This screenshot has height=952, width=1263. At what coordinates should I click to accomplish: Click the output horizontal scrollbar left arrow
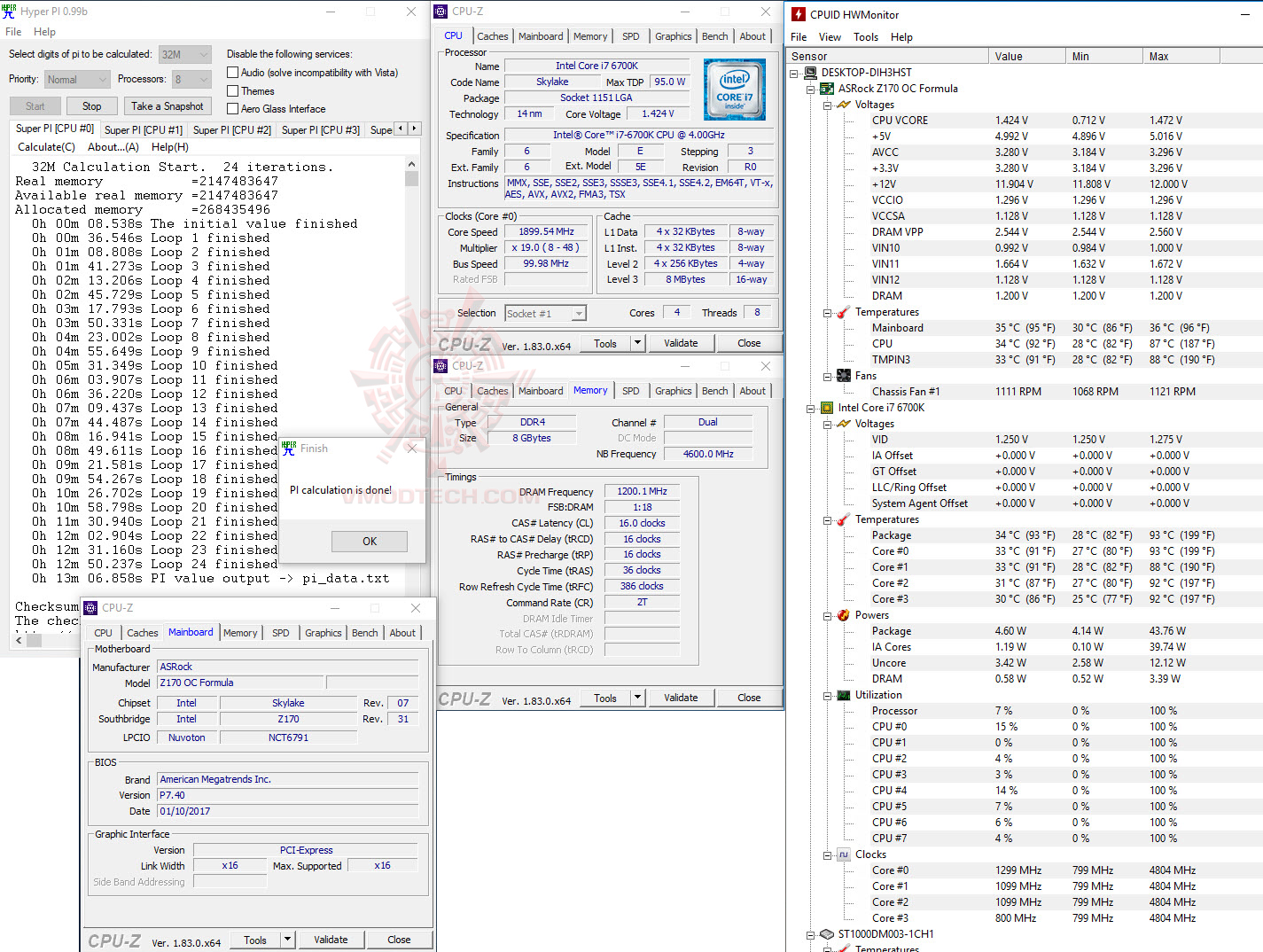pyautogui.click(x=19, y=640)
